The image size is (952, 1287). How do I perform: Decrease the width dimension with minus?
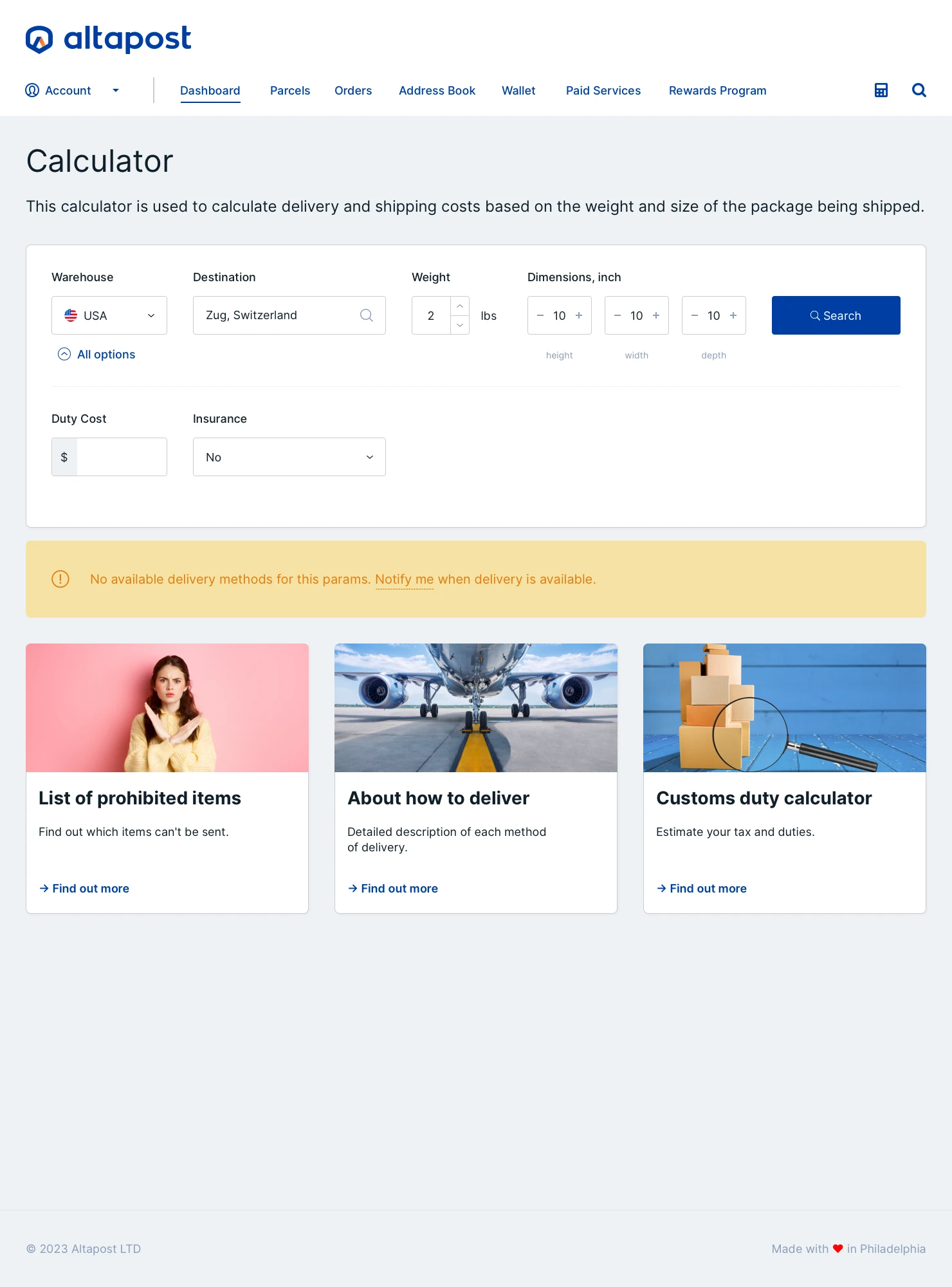tap(618, 315)
